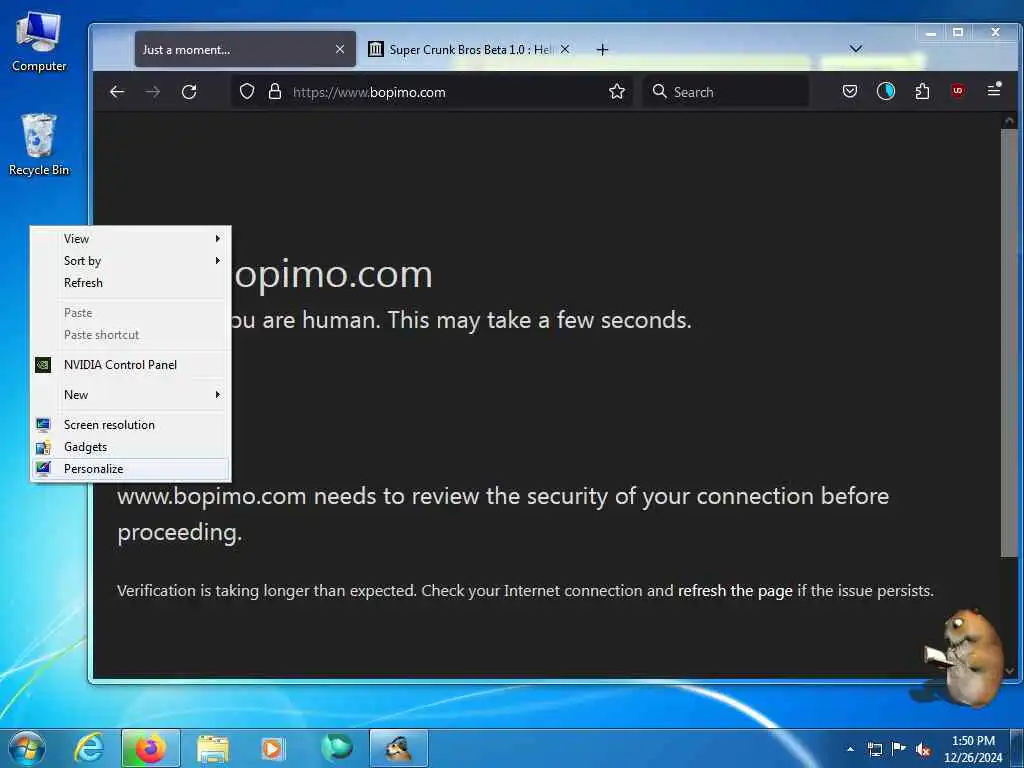Launch Internet Explorer from taskbar
Viewport: 1024px width, 768px height.
89,748
